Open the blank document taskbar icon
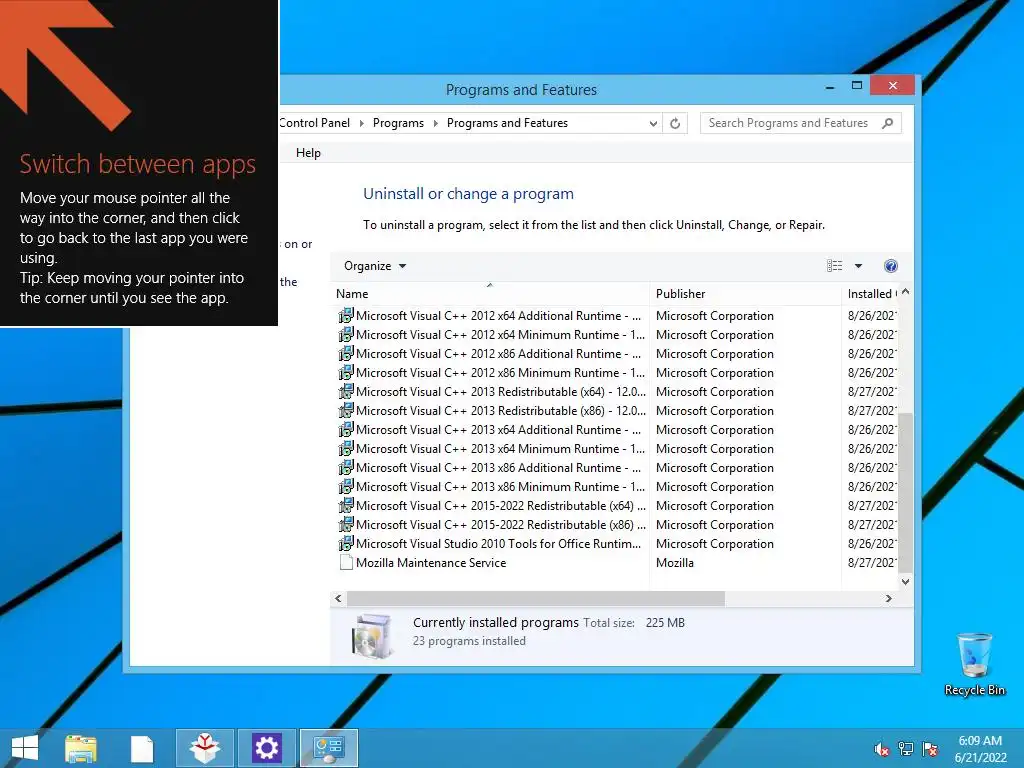 click(x=142, y=749)
